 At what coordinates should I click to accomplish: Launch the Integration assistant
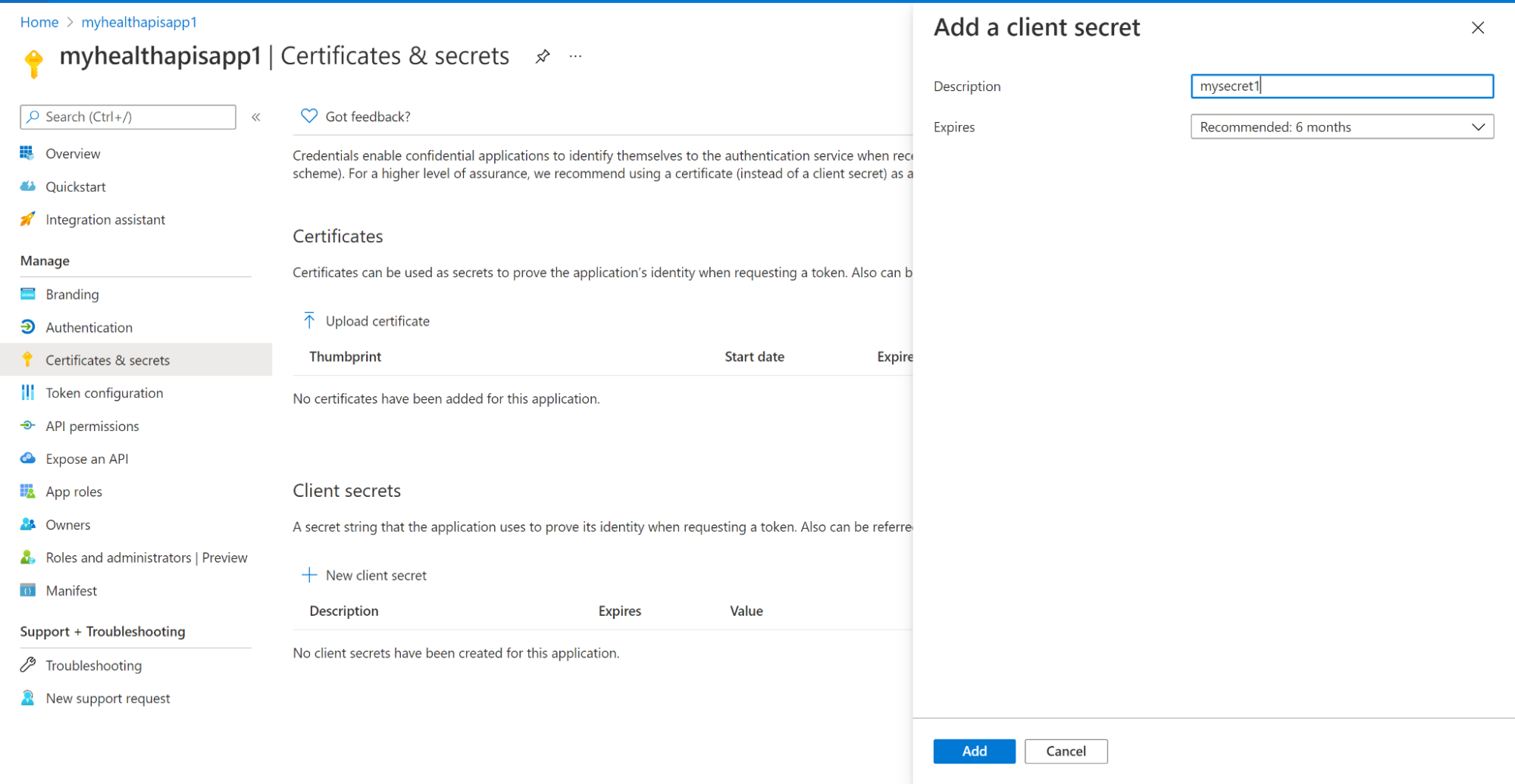click(x=105, y=219)
